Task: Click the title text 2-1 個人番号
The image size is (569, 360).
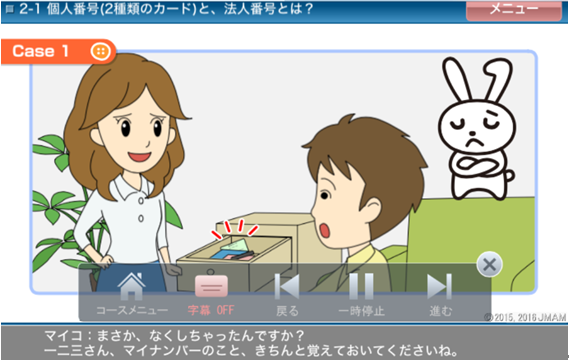Action: [166, 9]
